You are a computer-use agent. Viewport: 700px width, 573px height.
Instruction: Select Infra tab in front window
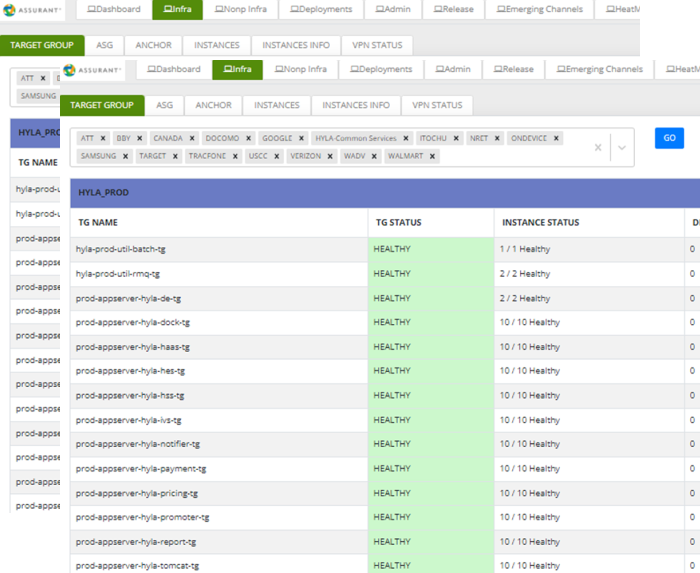tap(238, 69)
